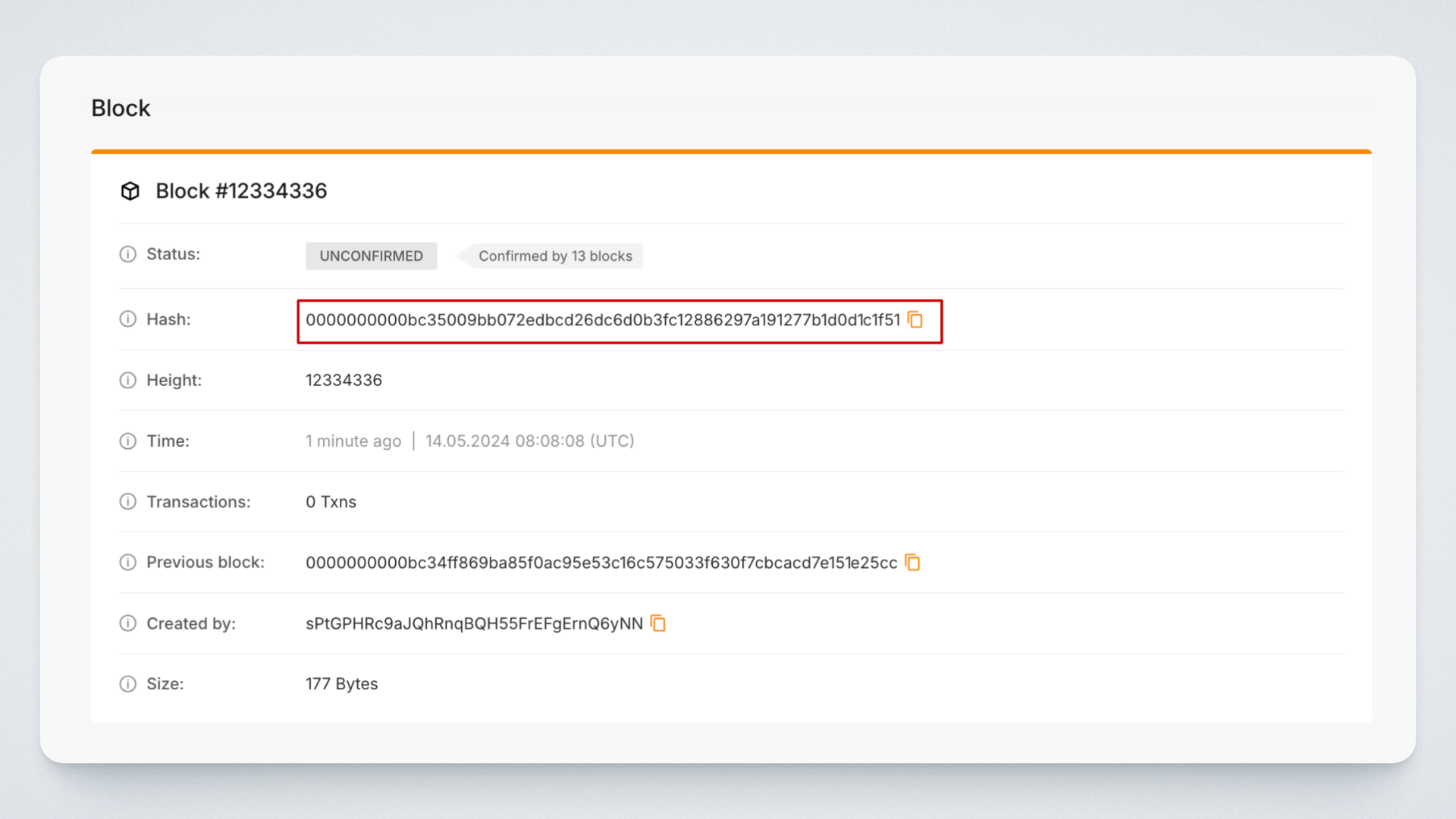
Task: Copy the previous block hash
Action: tap(912, 563)
